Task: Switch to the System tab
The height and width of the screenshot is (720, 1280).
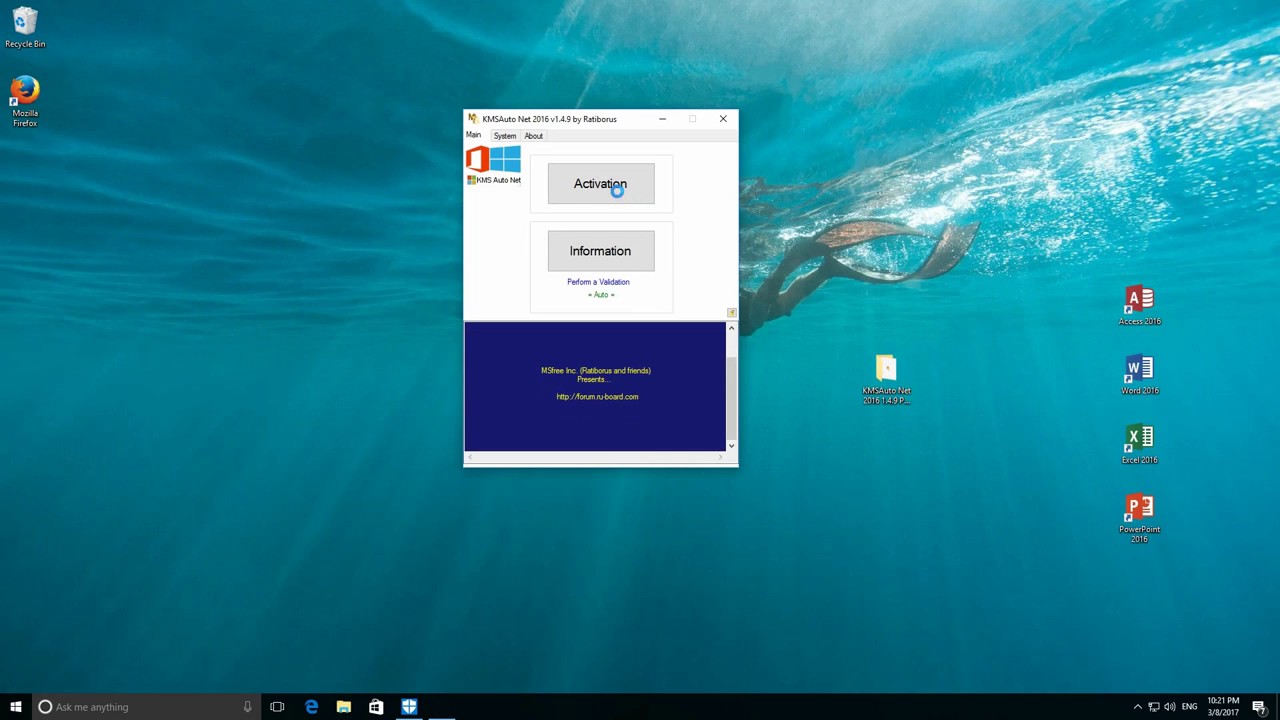Action: pyautogui.click(x=504, y=136)
